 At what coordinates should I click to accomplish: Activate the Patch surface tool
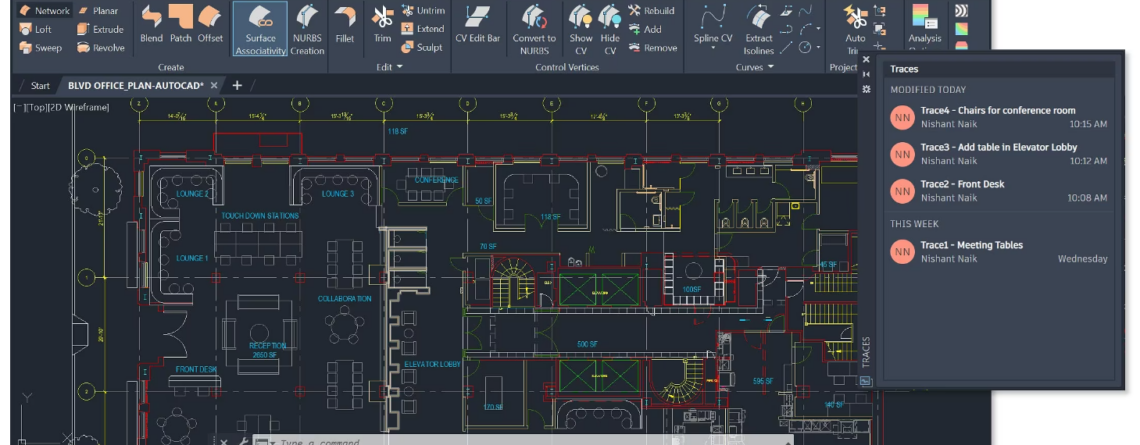180,24
